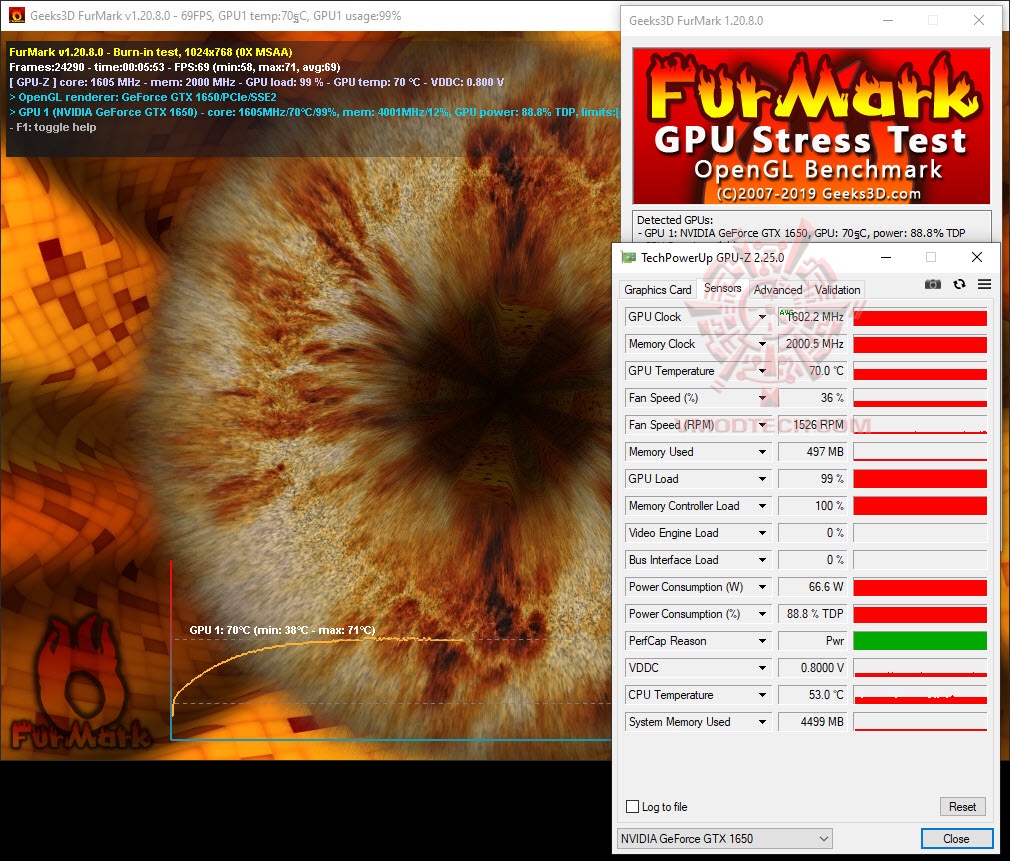Minimize the GPU-Z window
1010x861 pixels.
(886, 258)
